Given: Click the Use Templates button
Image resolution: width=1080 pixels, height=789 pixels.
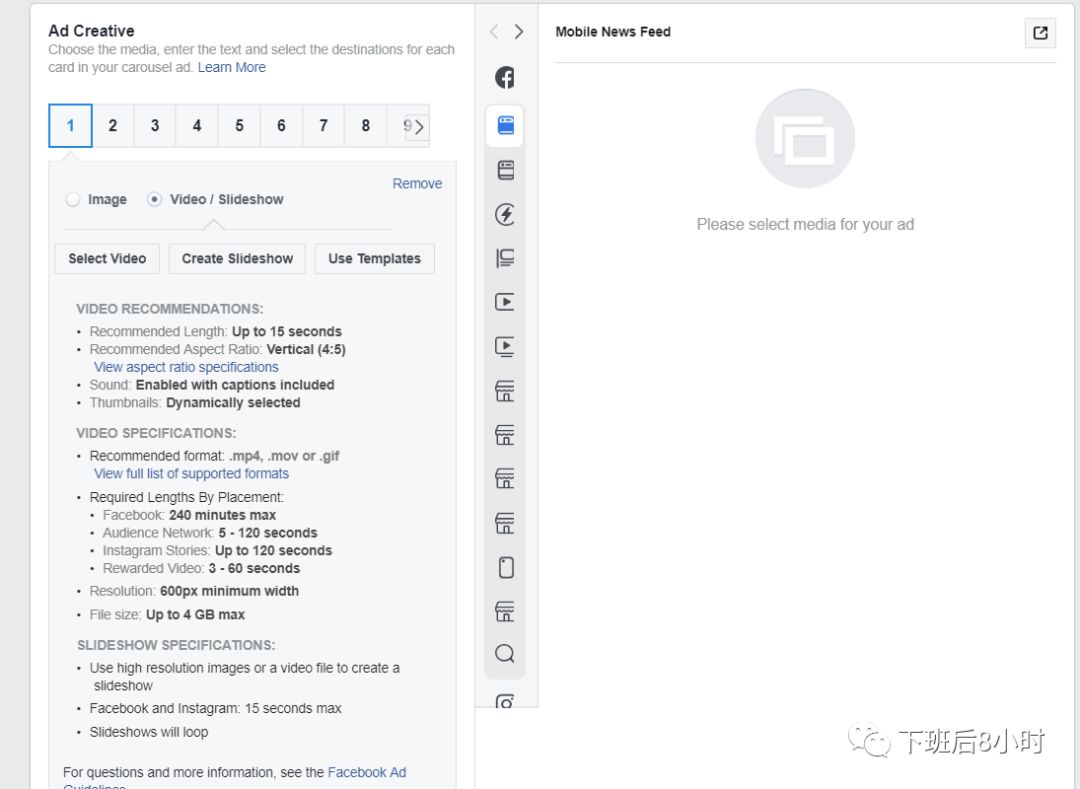Looking at the screenshot, I should (374, 259).
